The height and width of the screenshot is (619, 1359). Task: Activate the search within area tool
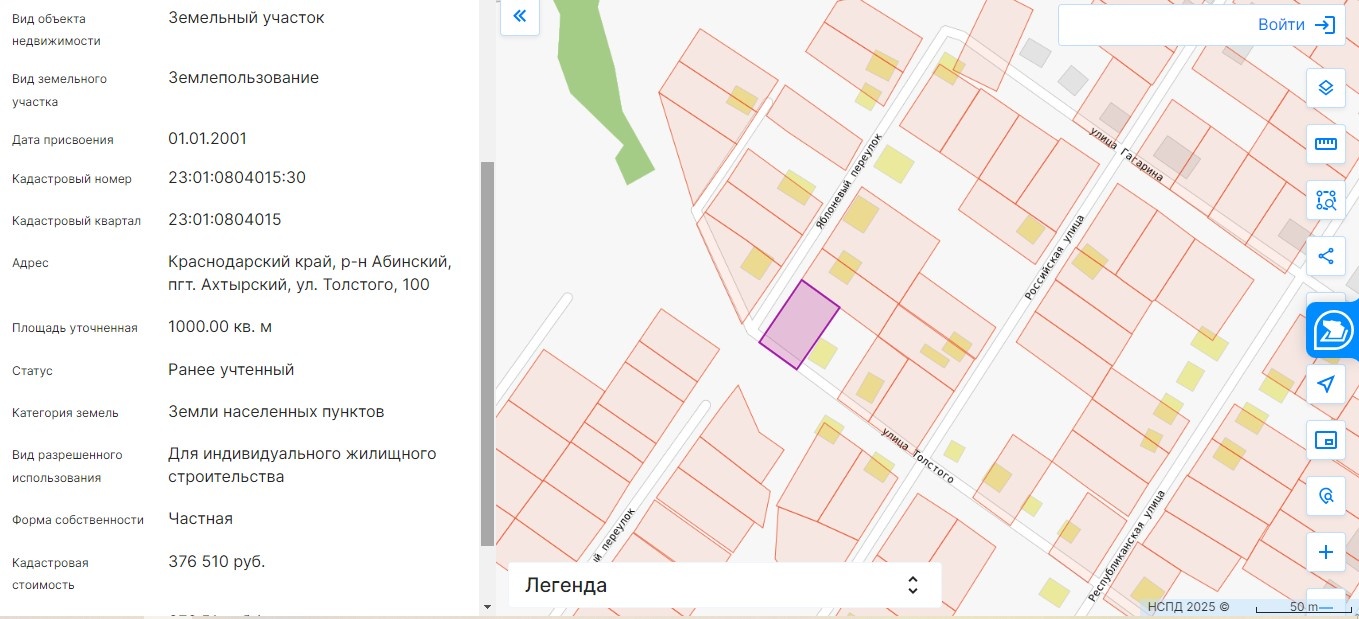(1326, 200)
